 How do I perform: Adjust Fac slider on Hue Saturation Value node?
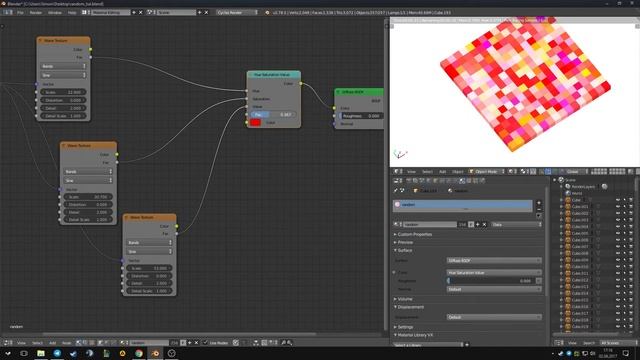(273, 115)
